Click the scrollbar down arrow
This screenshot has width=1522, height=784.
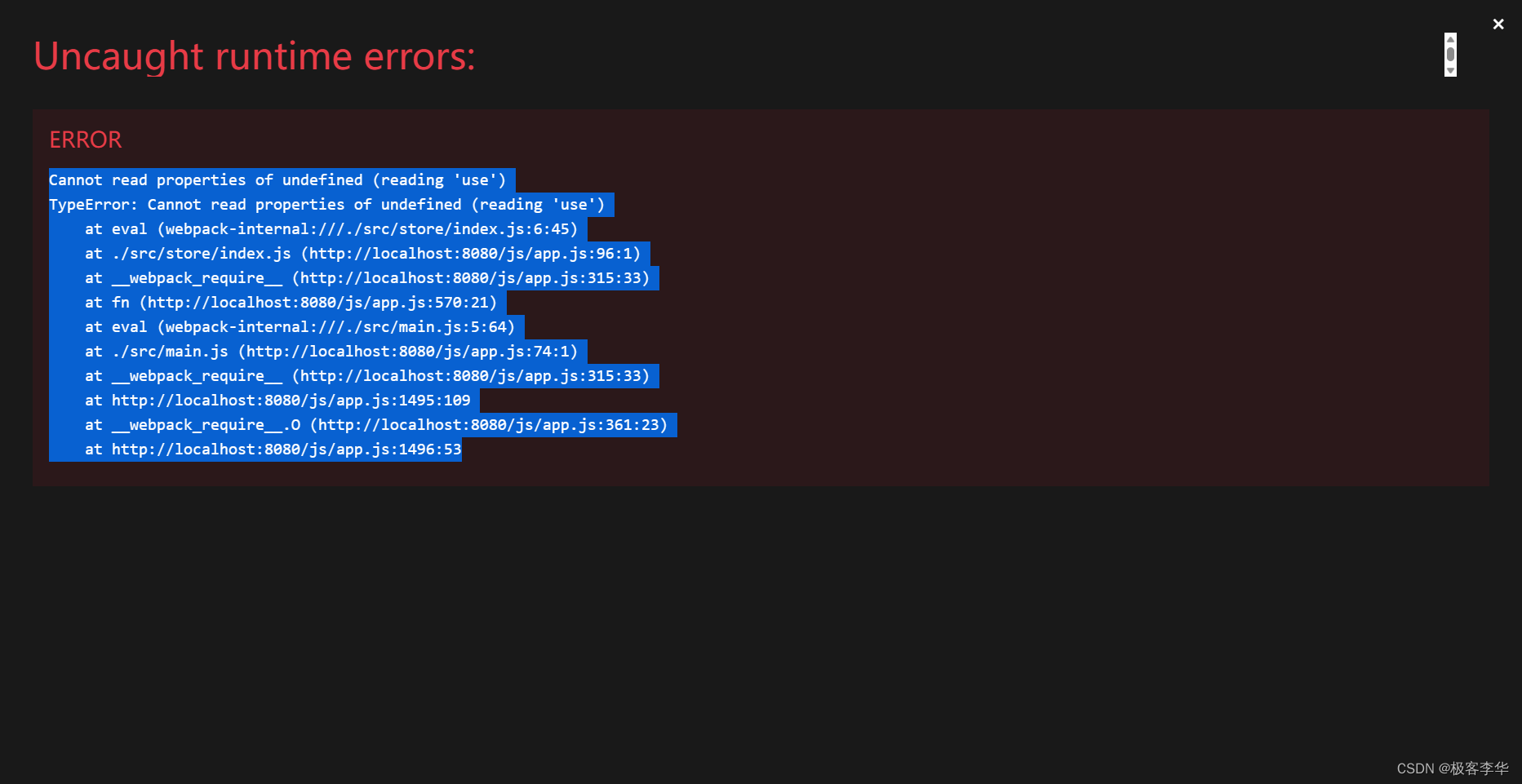(x=1449, y=71)
